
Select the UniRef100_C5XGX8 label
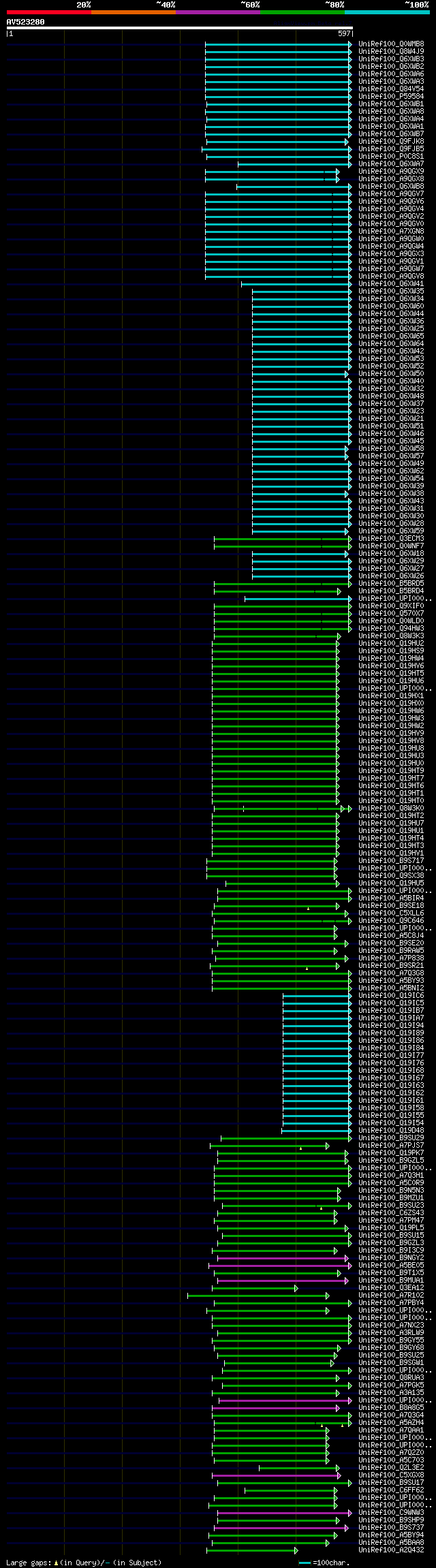click(x=391, y=1475)
